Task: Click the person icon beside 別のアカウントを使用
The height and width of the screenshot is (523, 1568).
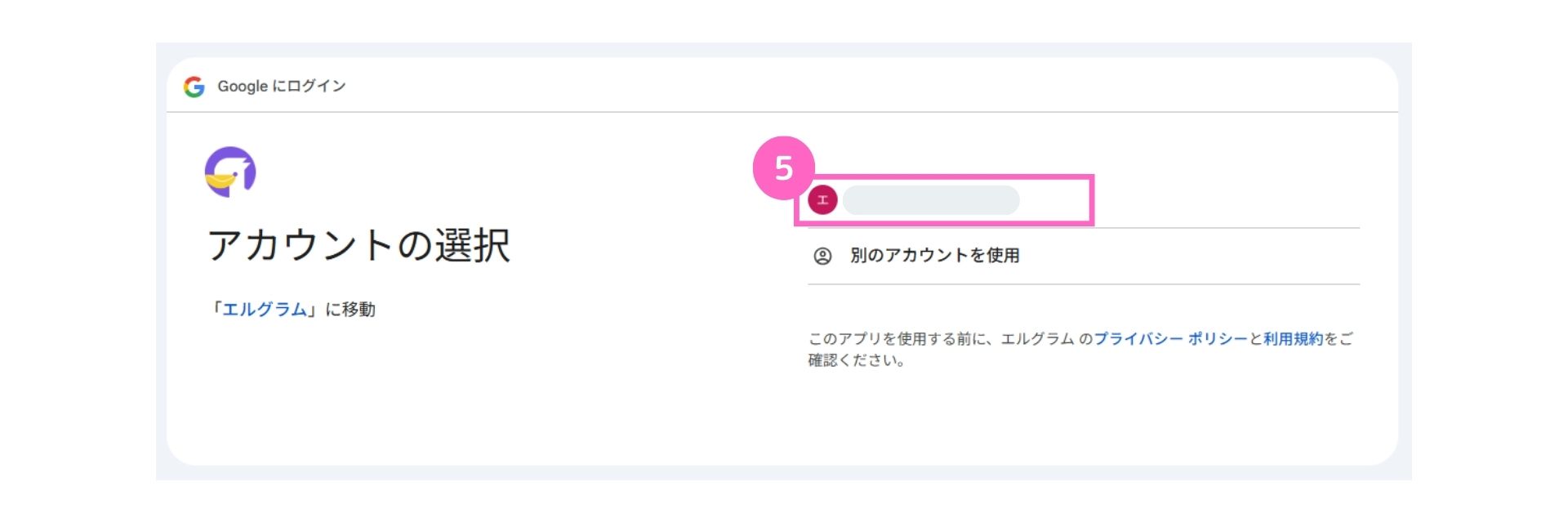Action: [822, 256]
